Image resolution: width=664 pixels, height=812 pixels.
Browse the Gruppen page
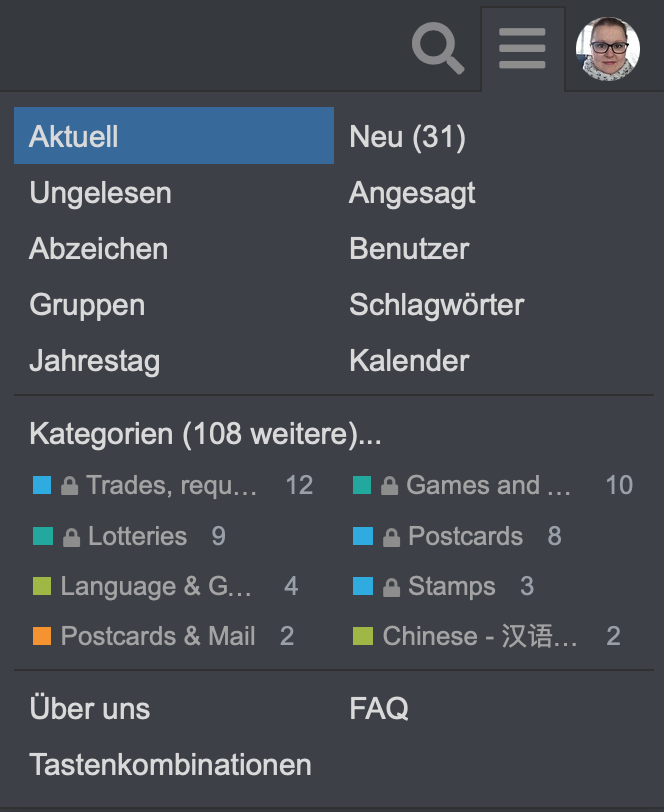[87, 304]
